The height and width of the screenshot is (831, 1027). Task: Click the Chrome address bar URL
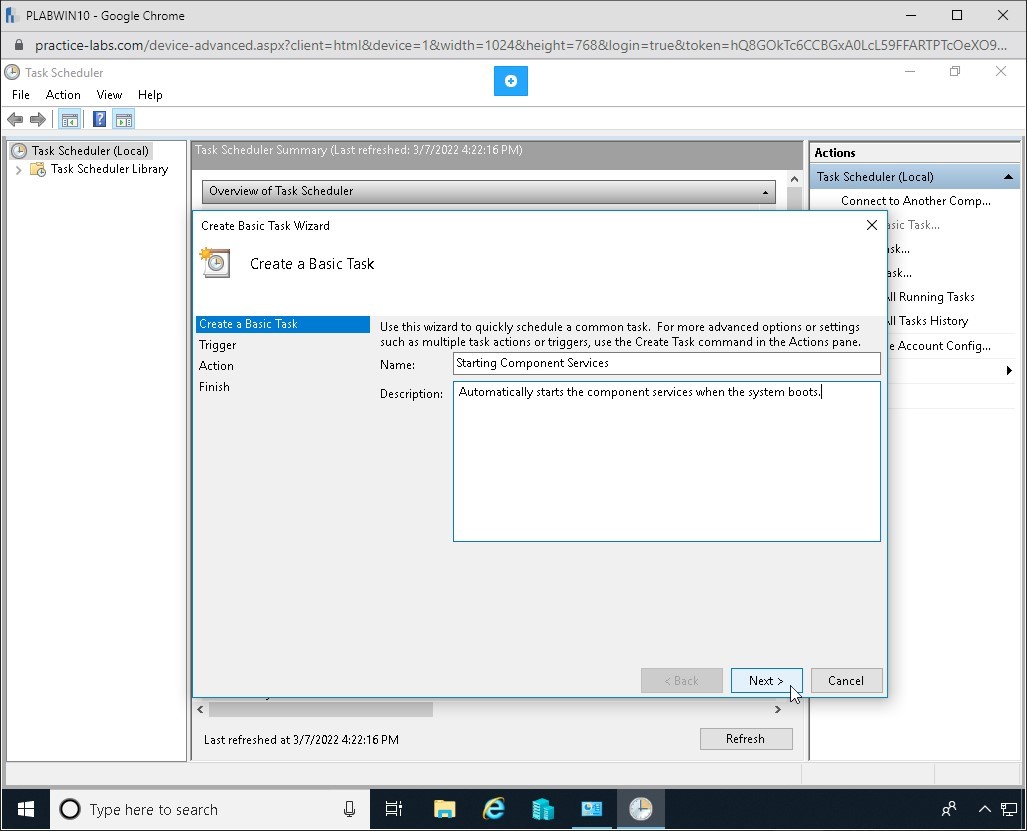click(x=521, y=45)
